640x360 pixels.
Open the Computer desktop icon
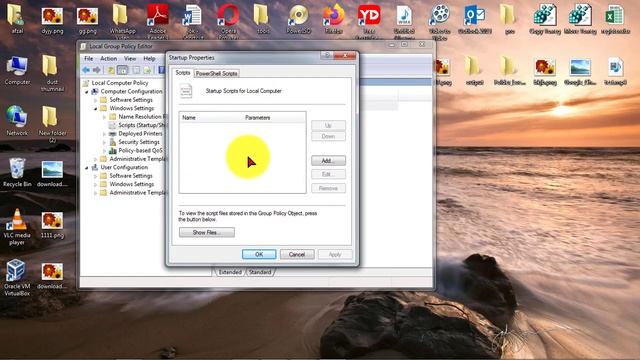17,71
